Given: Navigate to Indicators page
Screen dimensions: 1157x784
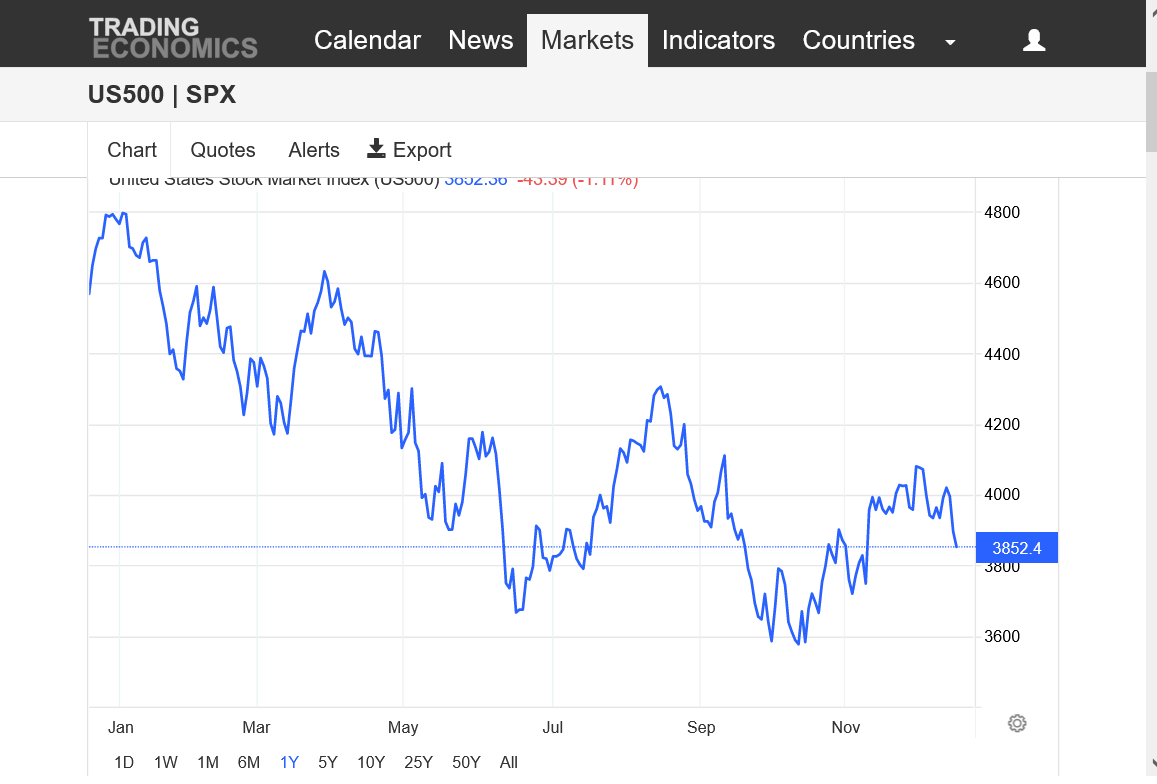Looking at the screenshot, I should click(x=718, y=40).
